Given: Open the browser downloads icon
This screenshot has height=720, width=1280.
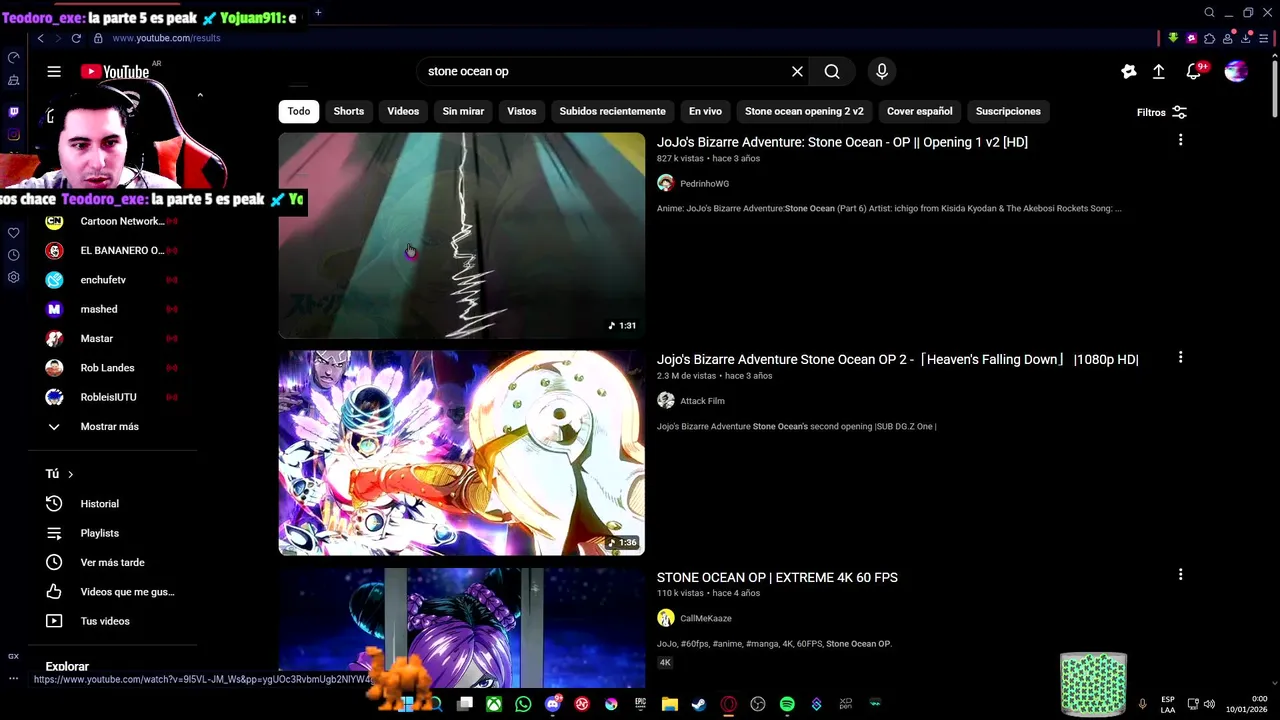Looking at the screenshot, I should (1245, 38).
